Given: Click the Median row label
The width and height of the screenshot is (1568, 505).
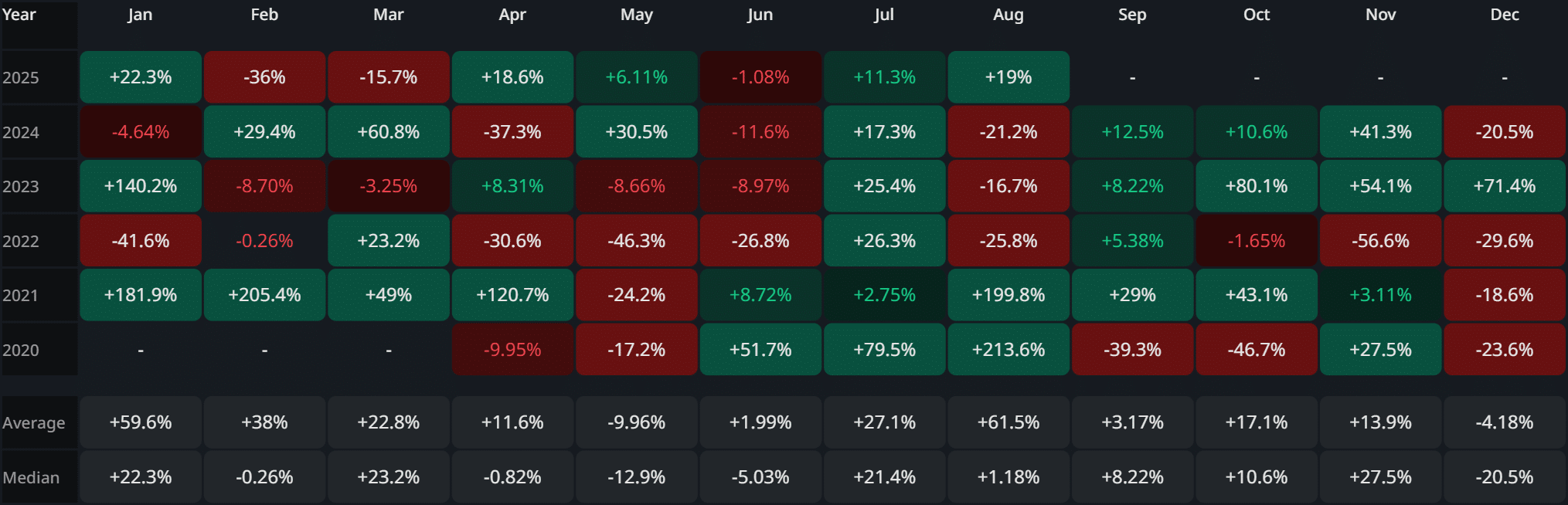Looking at the screenshot, I should (31, 478).
